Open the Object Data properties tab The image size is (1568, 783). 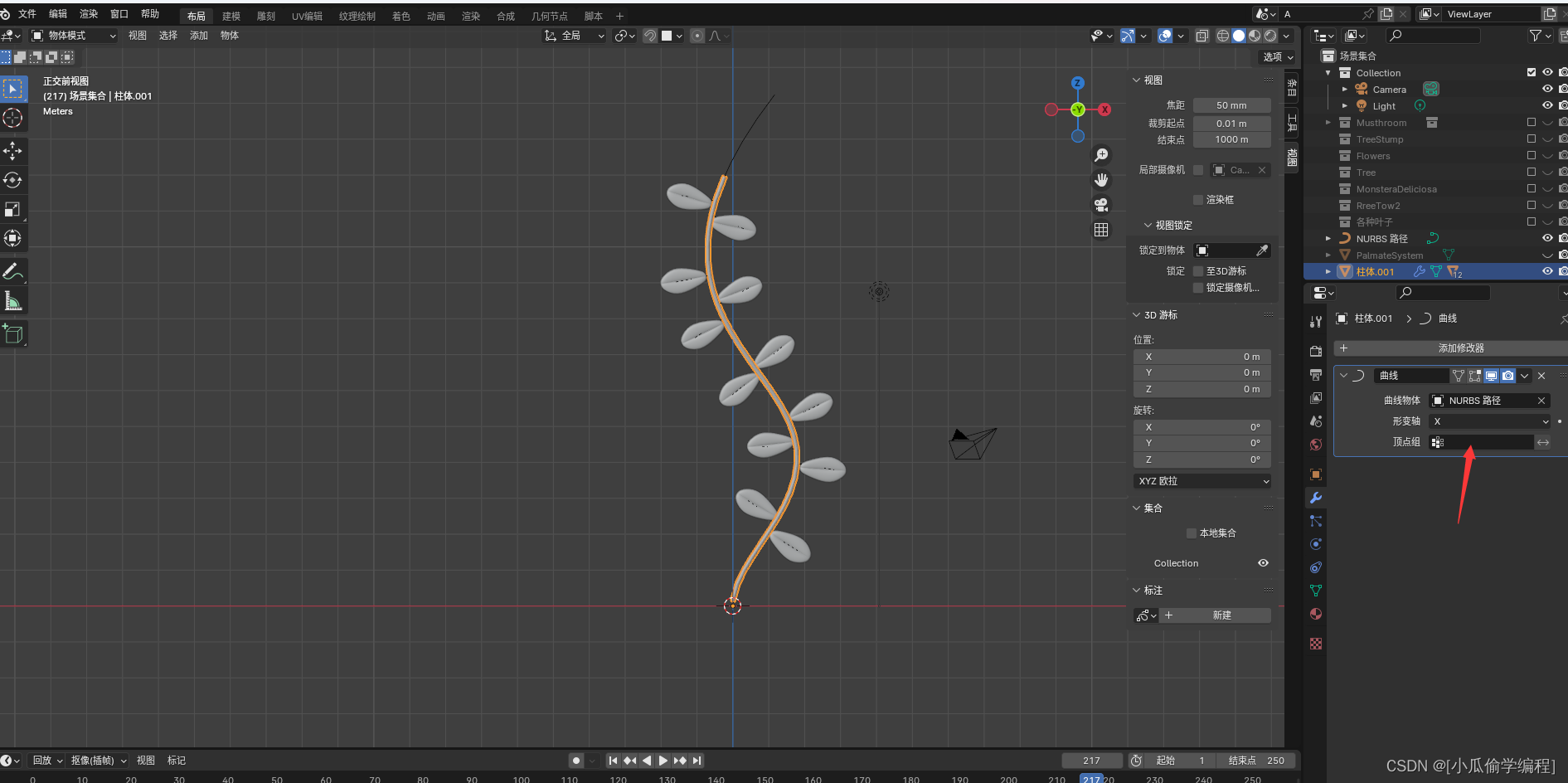1316,591
